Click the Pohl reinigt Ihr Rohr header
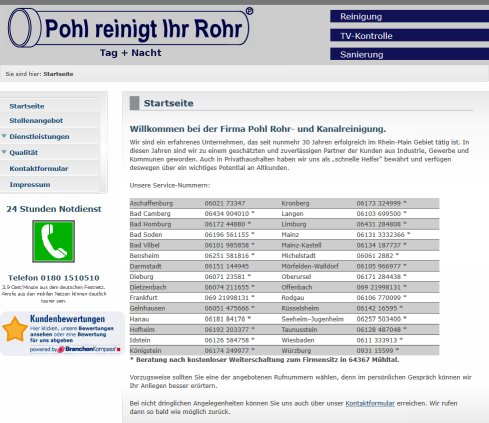This screenshot has height=423, width=489. tap(143, 29)
